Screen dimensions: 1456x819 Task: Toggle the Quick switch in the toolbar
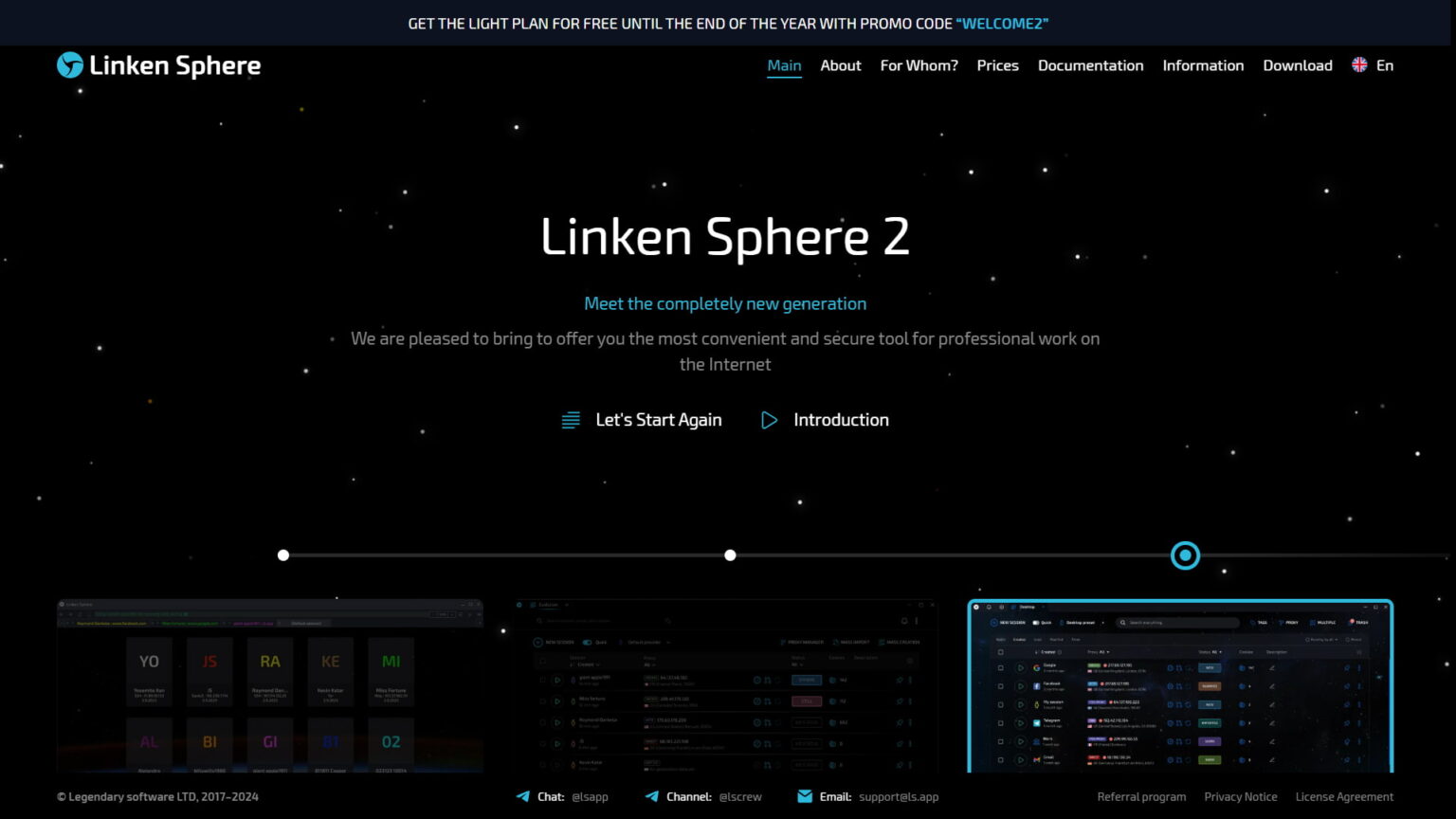point(1035,622)
